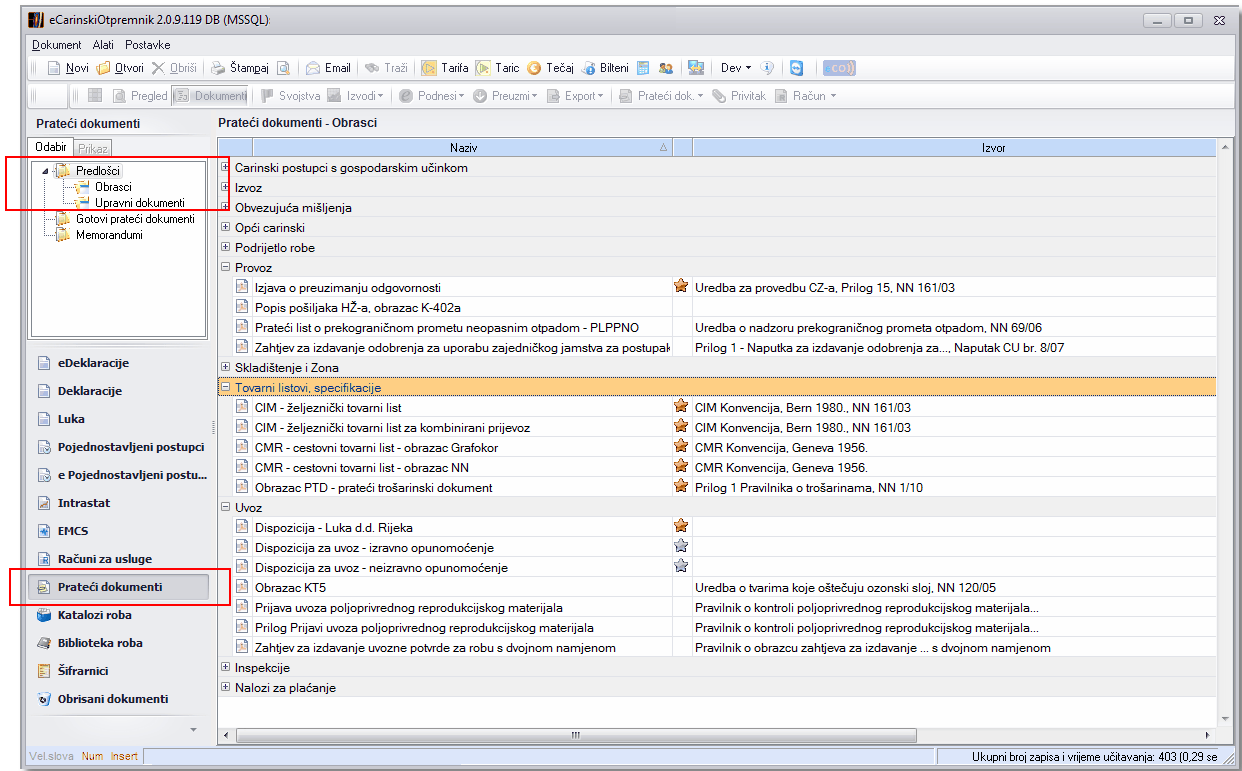Open the Alati menu
The height and width of the screenshot is (771, 1242).
[103, 45]
